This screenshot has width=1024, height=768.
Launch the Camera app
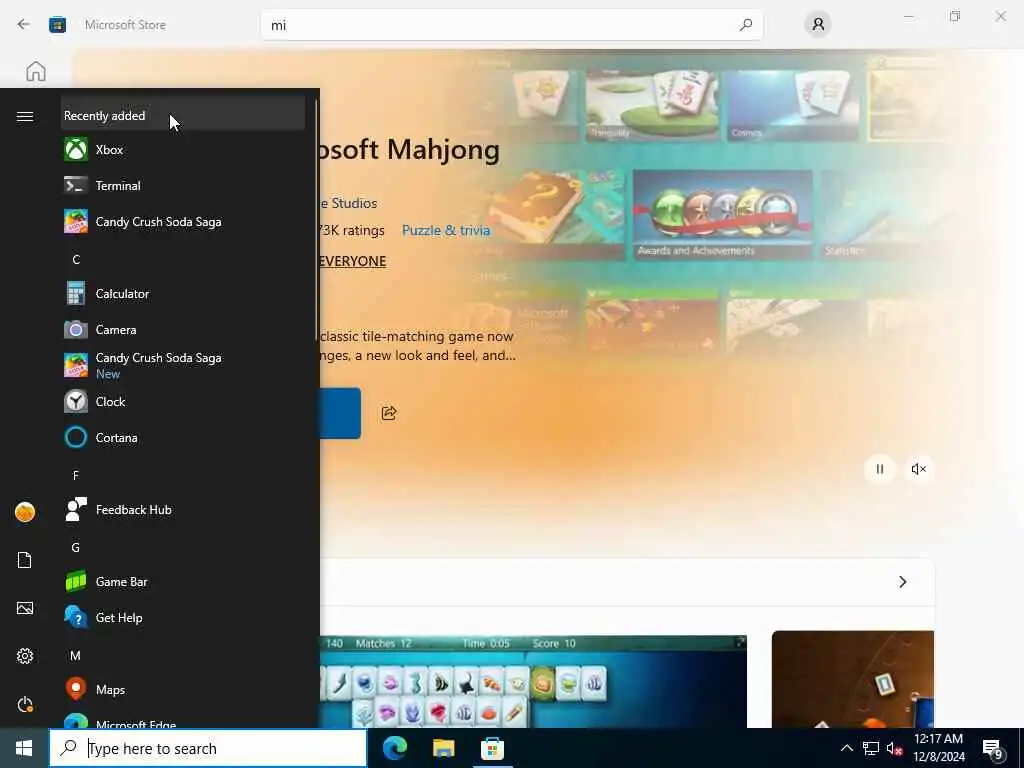click(183, 330)
